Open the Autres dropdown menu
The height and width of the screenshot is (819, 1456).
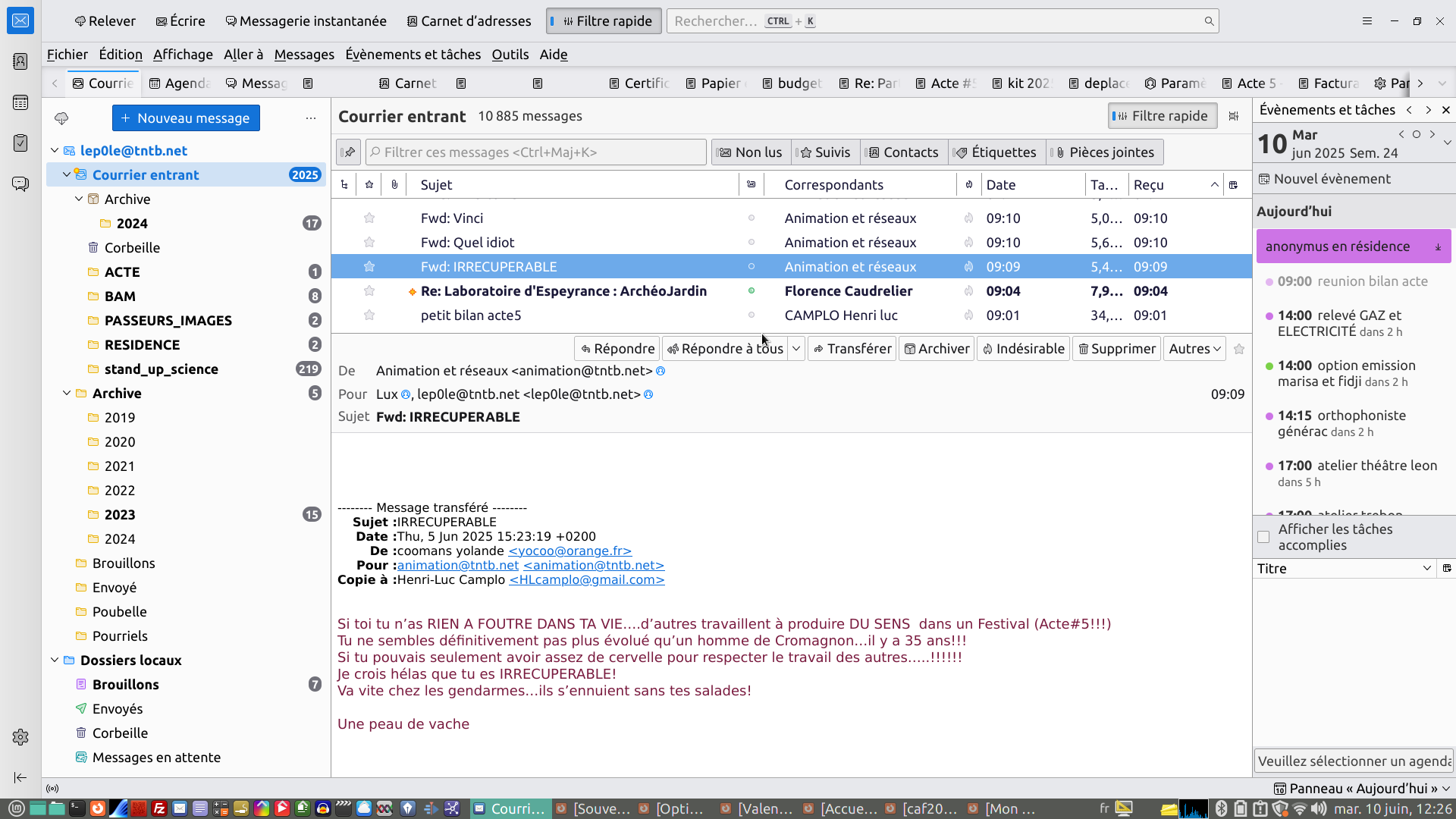coord(1194,349)
